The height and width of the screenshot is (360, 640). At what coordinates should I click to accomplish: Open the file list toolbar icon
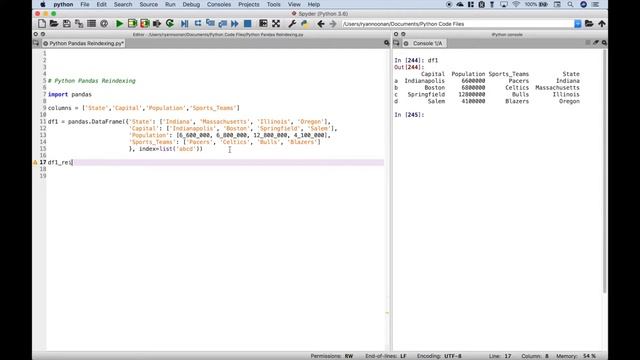pyautogui.click(x=91, y=24)
